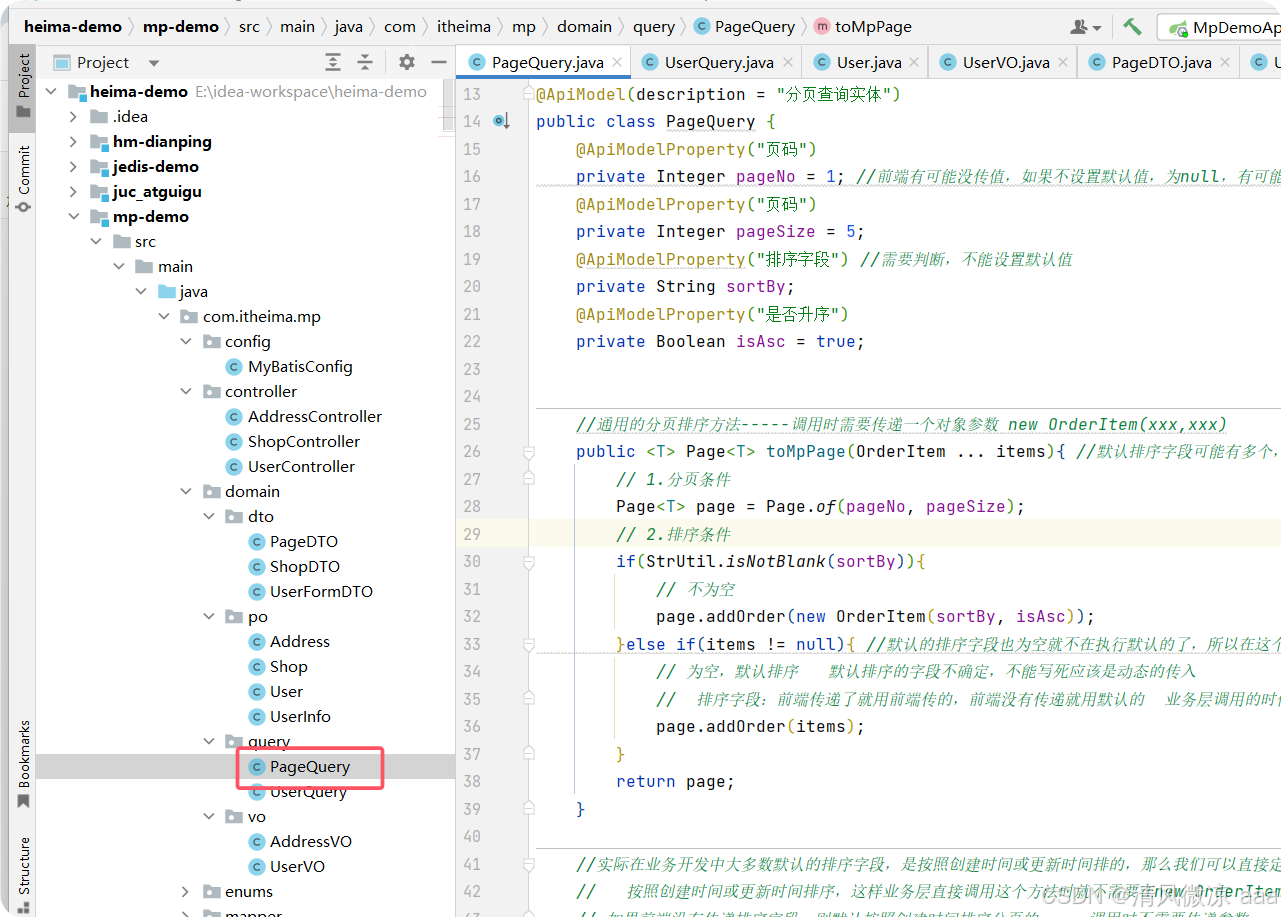Open Project panel settings gear

point(406,62)
